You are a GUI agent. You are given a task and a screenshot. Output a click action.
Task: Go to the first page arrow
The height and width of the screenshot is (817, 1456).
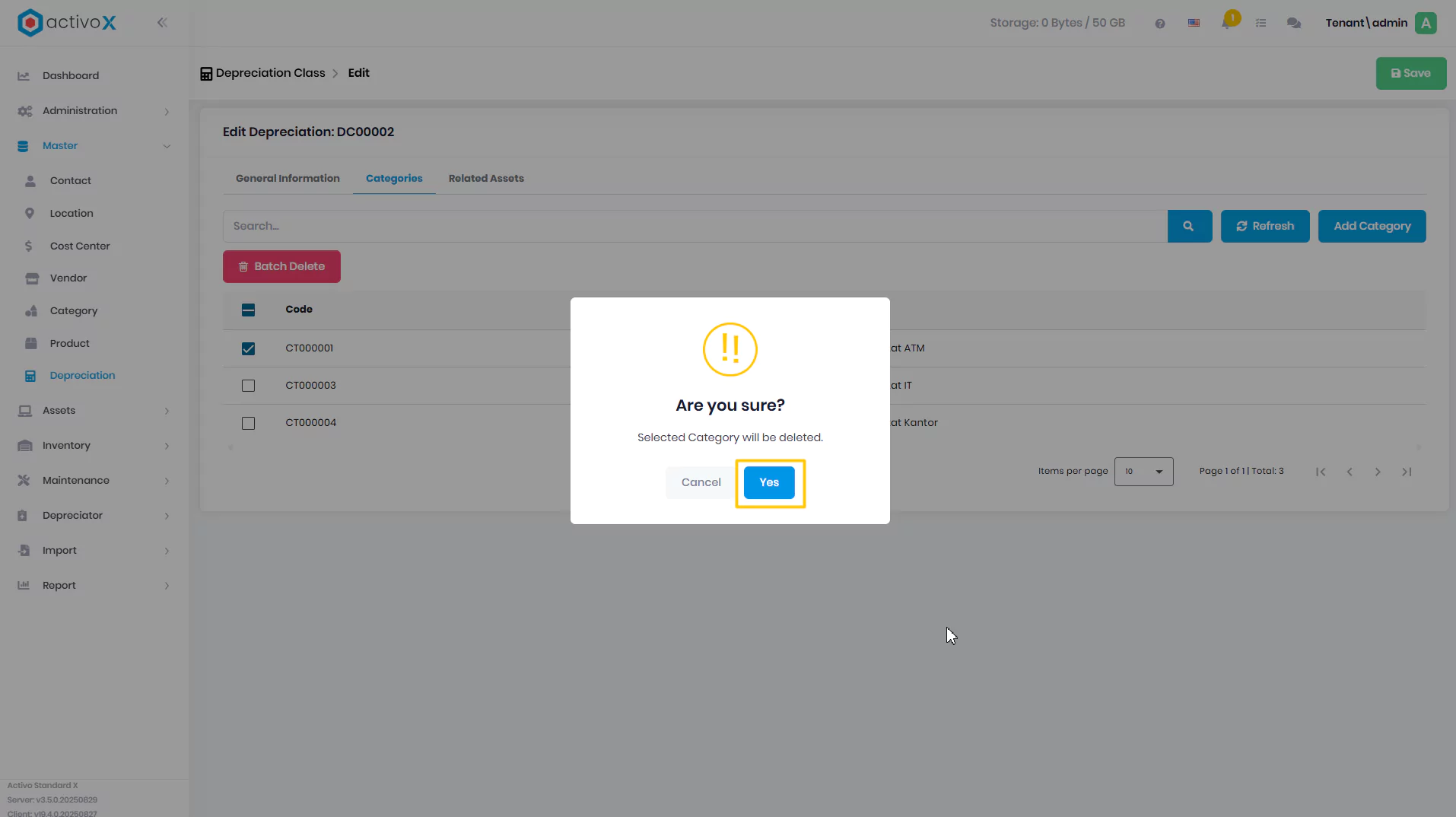[x=1321, y=472]
